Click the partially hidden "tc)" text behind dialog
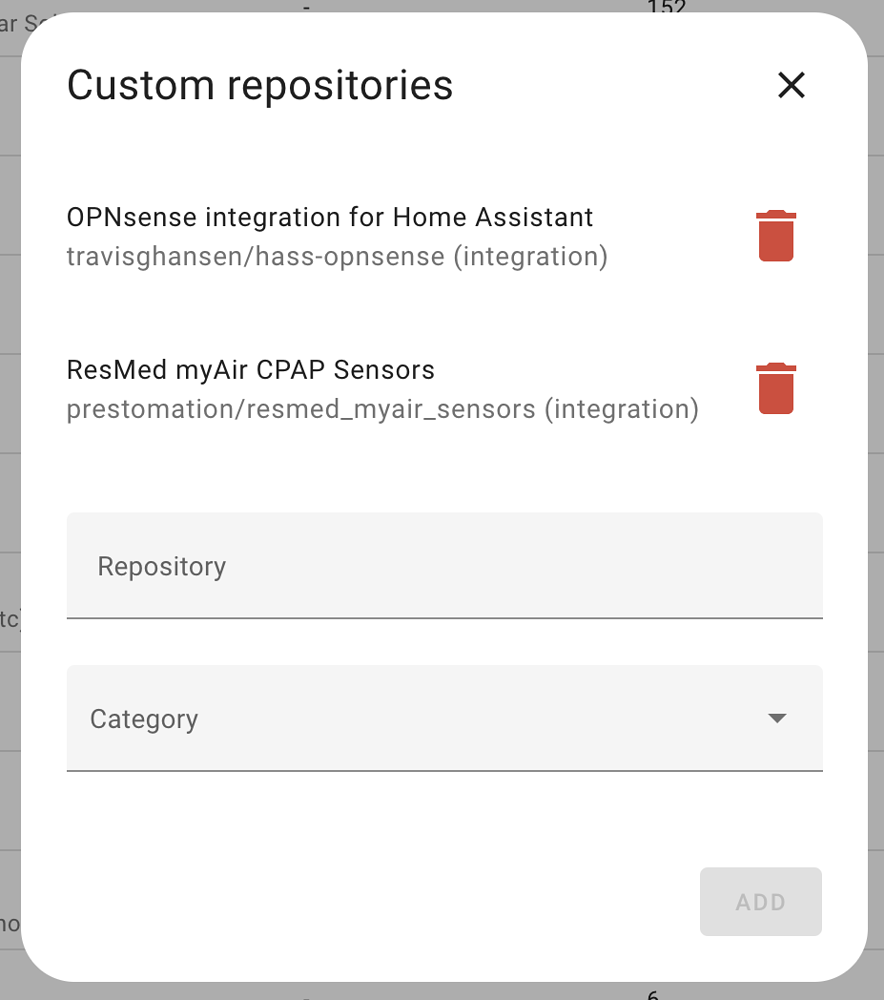Screen dimensions: 884x1000 9,620
